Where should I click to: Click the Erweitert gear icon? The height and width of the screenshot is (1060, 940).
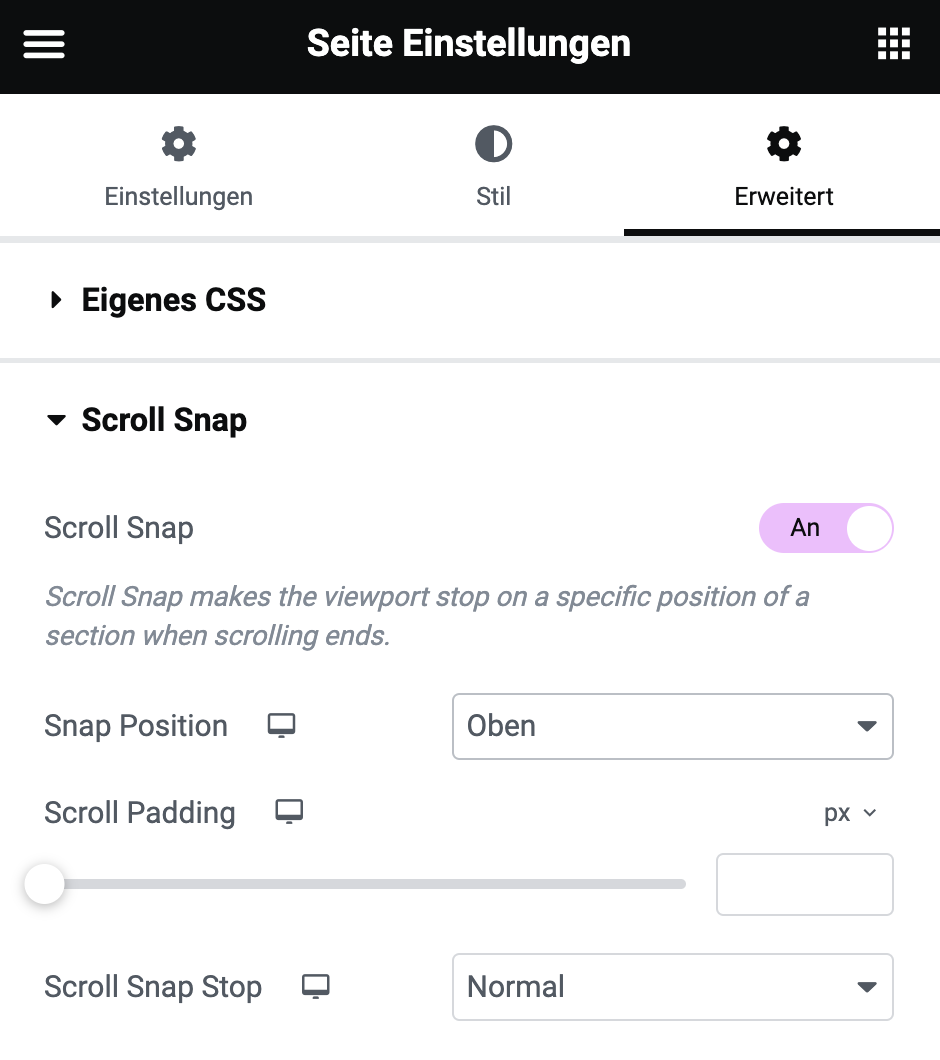point(784,143)
